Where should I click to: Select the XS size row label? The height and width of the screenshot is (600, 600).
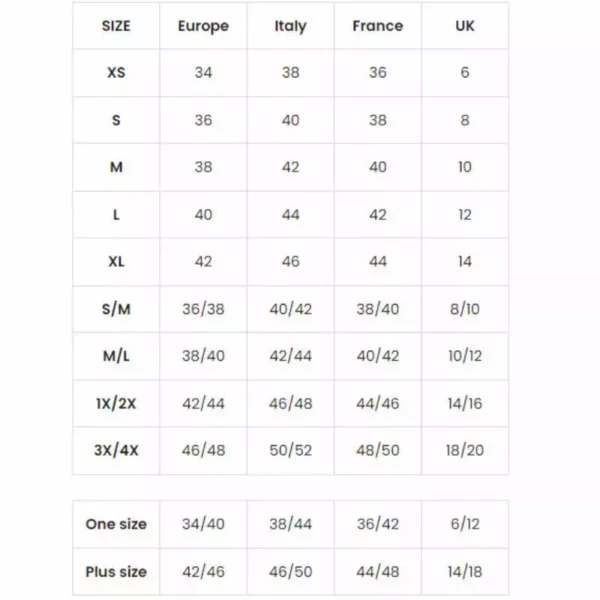point(116,73)
